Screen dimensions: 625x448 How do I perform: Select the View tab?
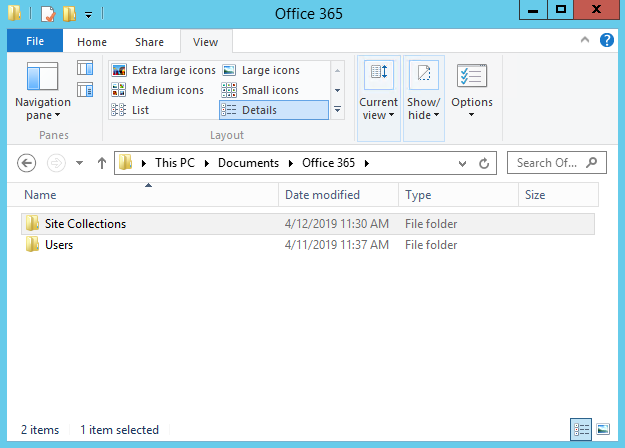coord(206,42)
